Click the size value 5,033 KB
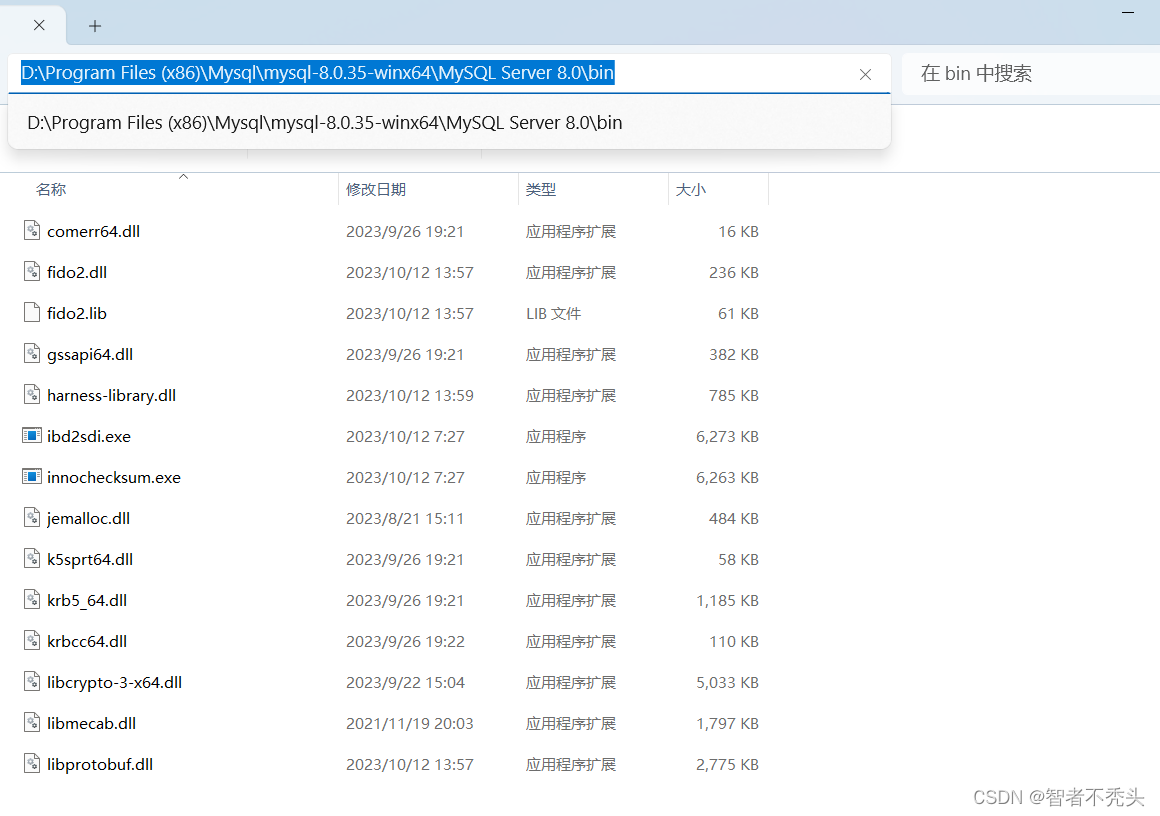1160x816 pixels. pyautogui.click(x=727, y=683)
